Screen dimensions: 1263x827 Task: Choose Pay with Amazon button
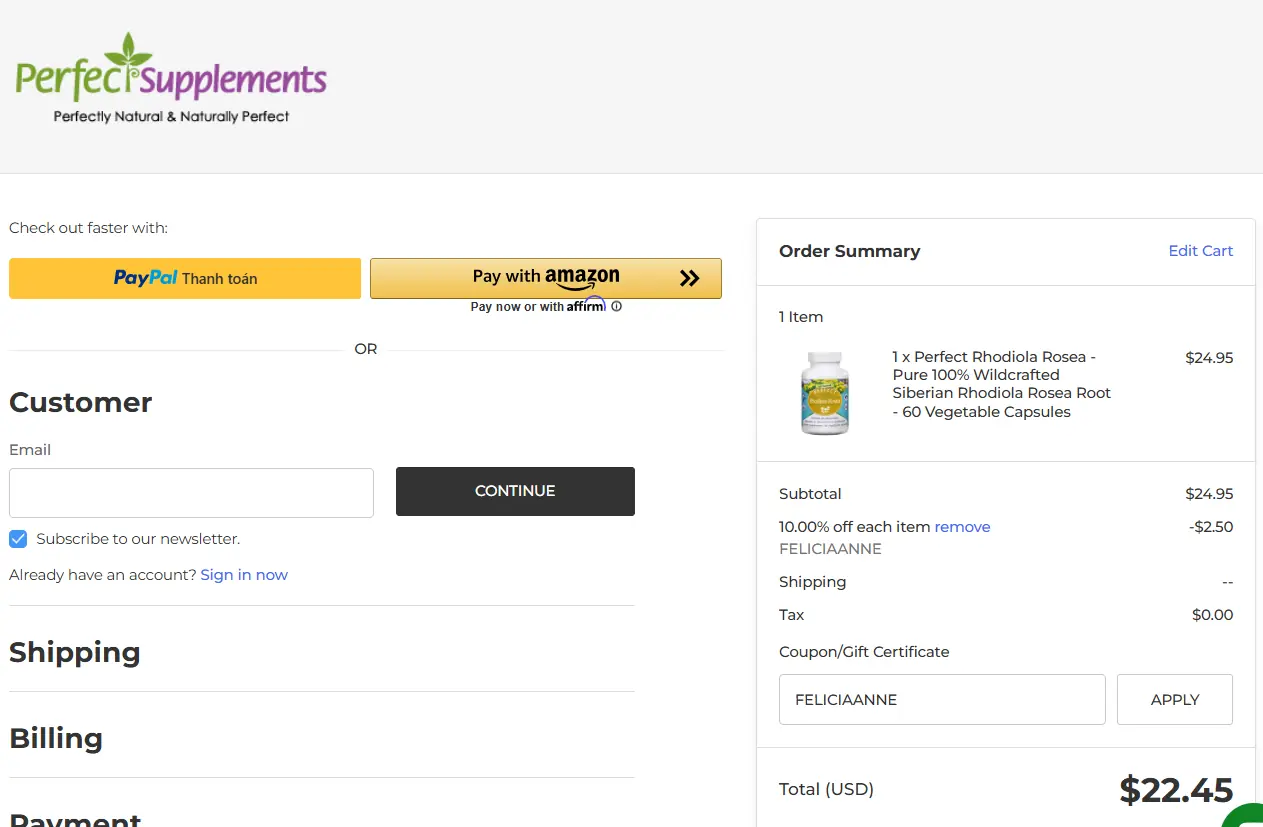pos(545,278)
